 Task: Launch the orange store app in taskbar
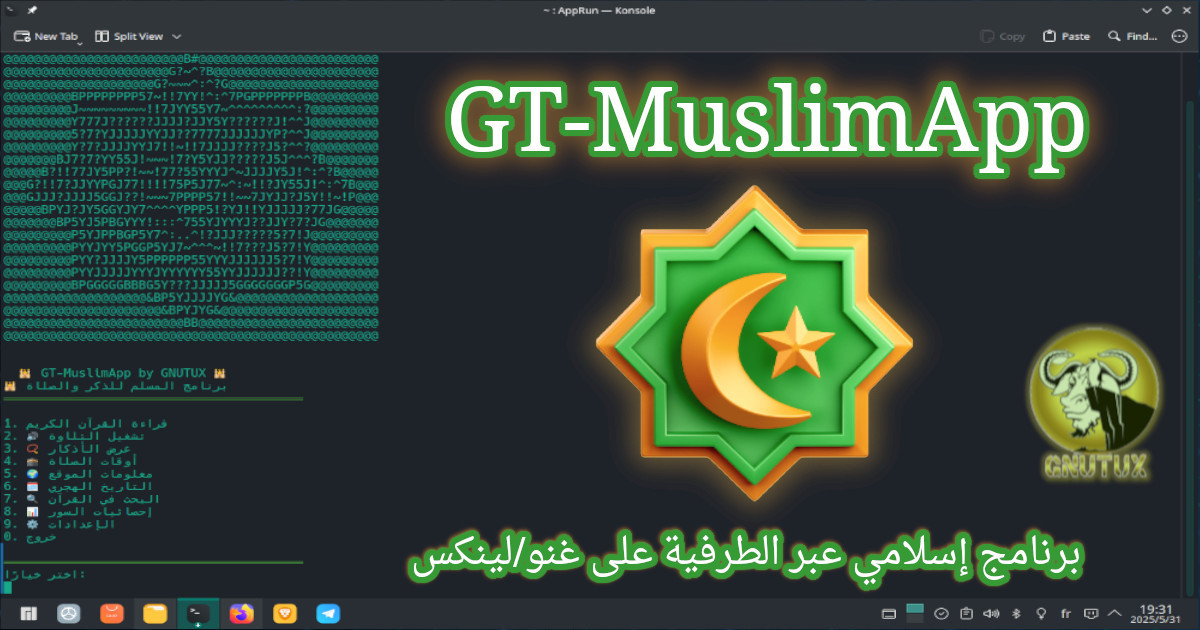coord(112,613)
